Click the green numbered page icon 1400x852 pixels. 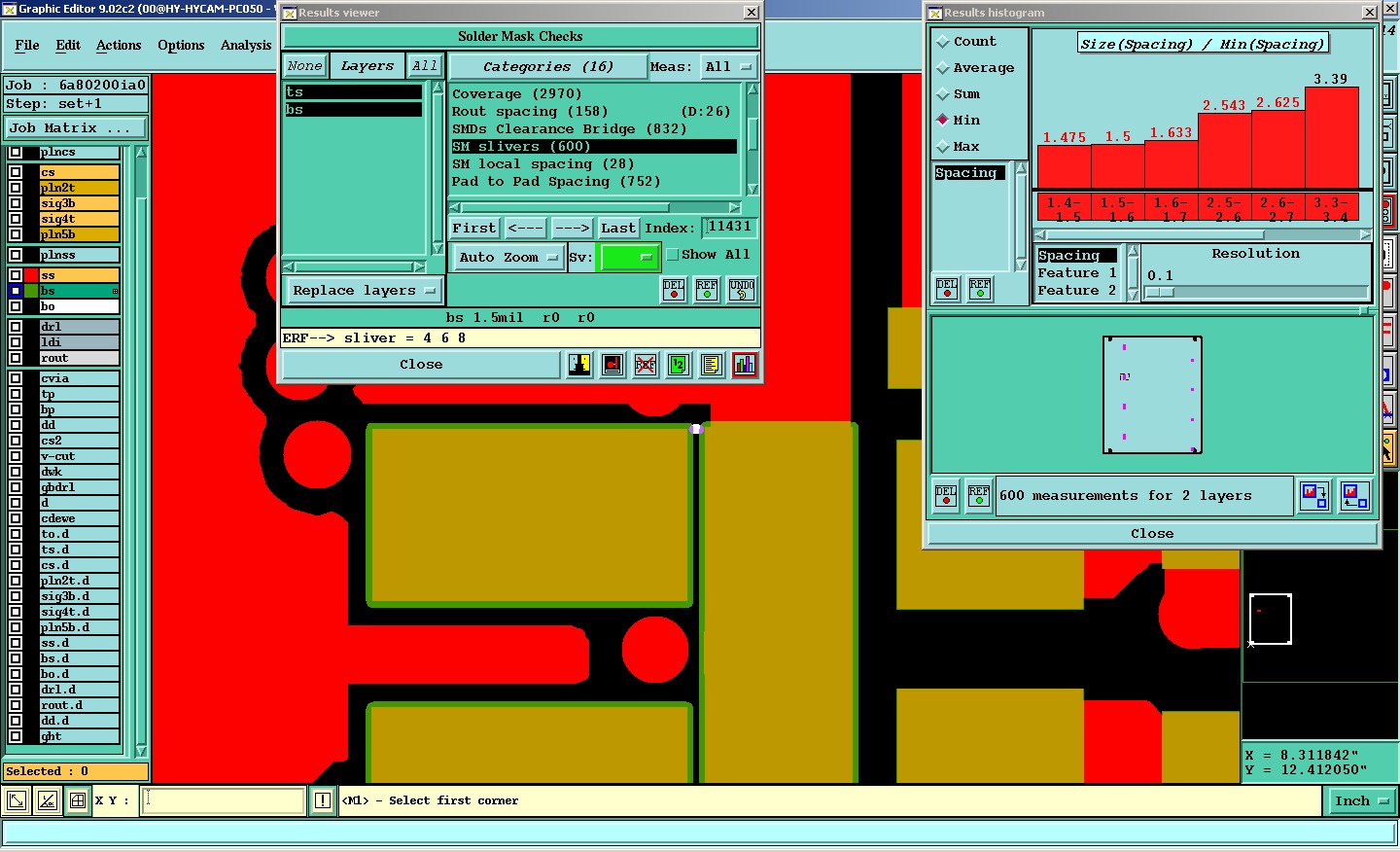click(679, 365)
